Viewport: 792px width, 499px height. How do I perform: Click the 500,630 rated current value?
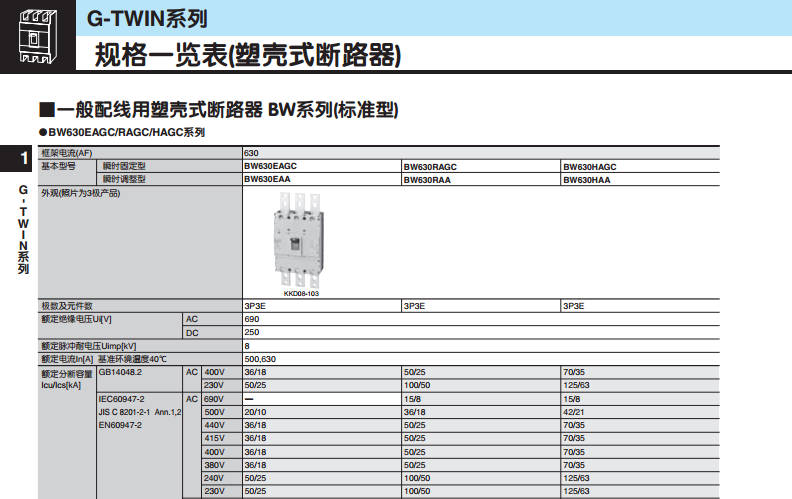[x=260, y=358]
